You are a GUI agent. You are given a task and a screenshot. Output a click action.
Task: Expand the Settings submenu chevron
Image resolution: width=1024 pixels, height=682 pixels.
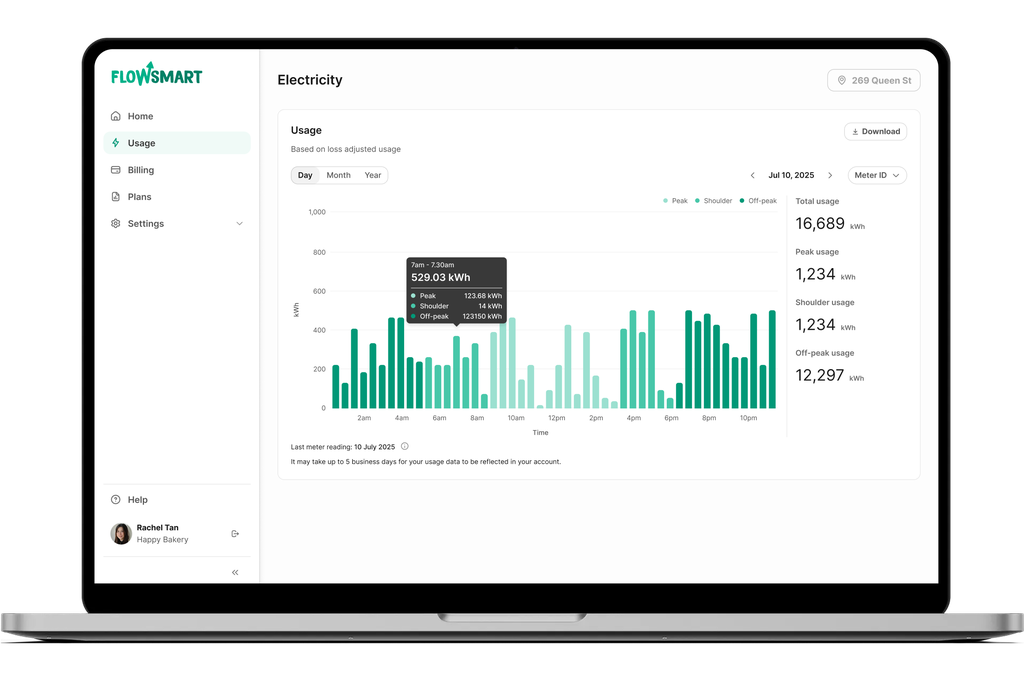coord(239,224)
